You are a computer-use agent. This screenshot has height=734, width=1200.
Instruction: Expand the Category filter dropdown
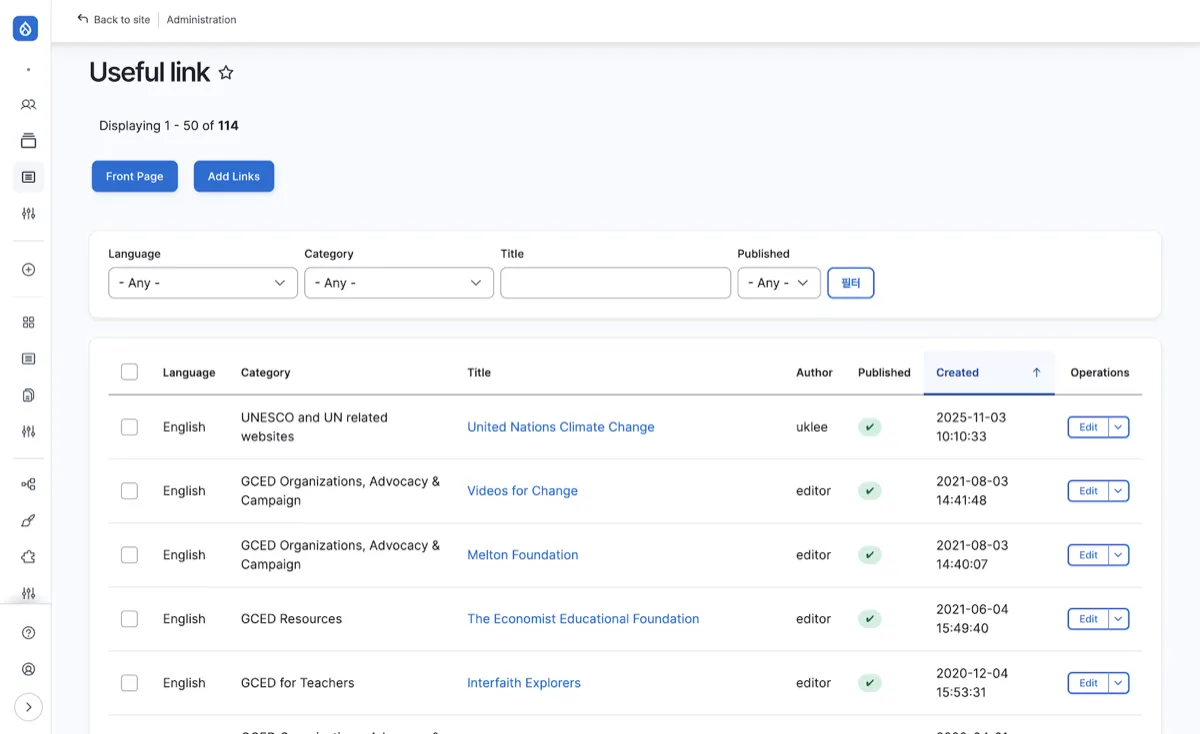pyautogui.click(x=398, y=283)
